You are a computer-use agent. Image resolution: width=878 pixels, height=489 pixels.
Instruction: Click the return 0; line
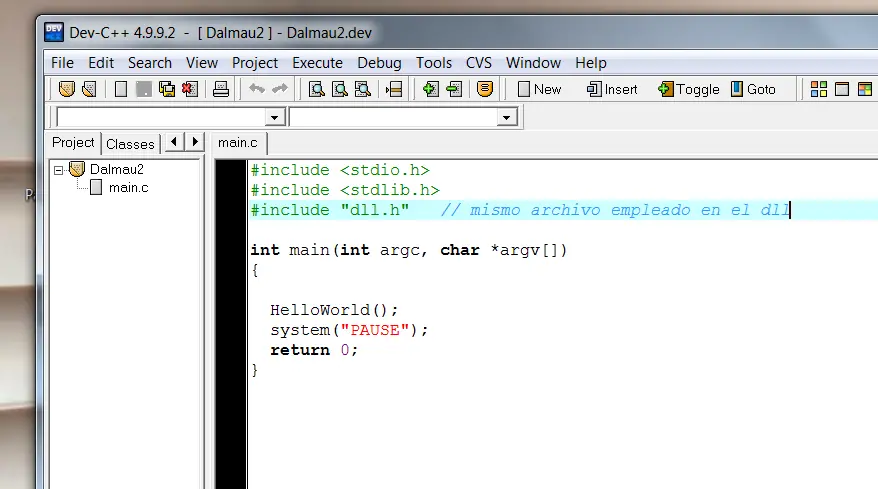click(314, 350)
